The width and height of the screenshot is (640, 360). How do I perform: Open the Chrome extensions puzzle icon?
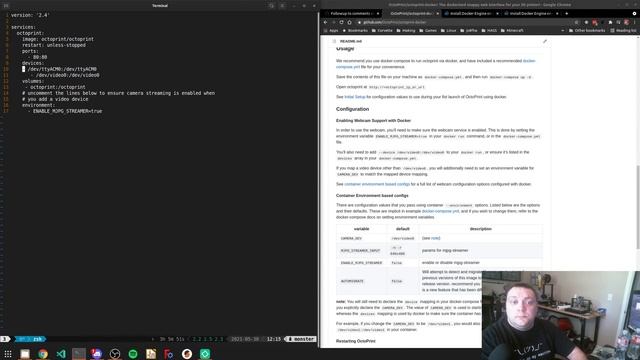point(610,22)
